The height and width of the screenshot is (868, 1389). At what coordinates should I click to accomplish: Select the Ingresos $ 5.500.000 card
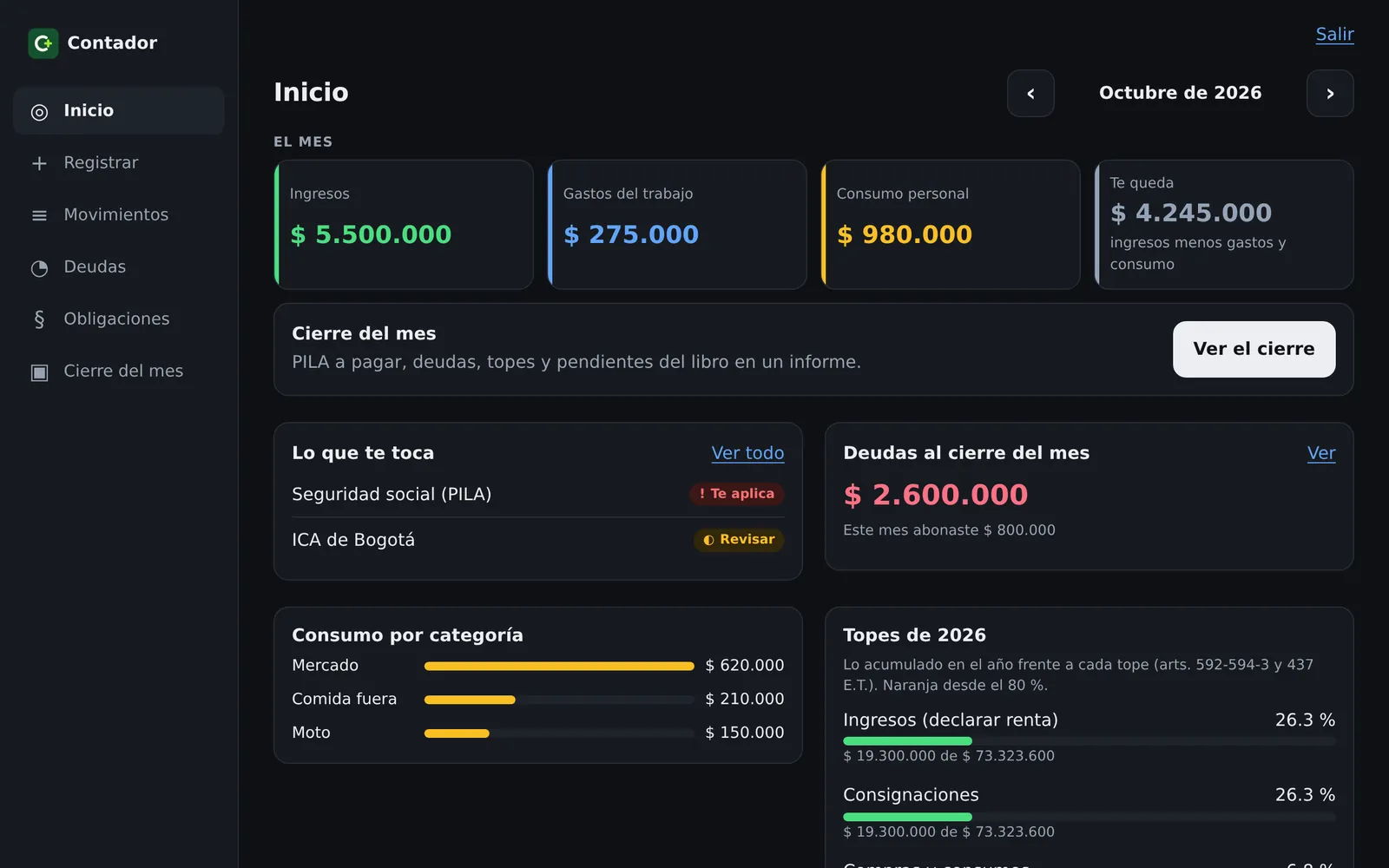click(x=404, y=224)
